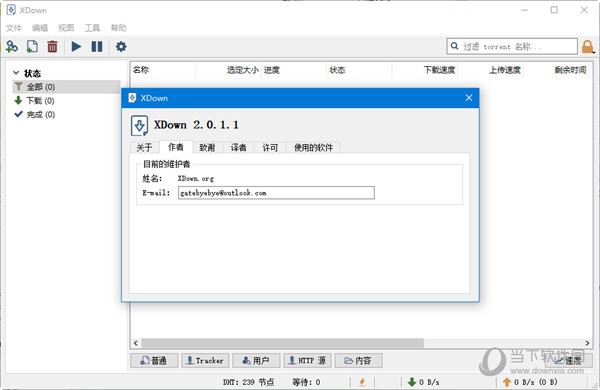The height and width of the screenshot is (390, 600).
Task: Sort by the 进度 column header
Action: [x=293, y=70]
